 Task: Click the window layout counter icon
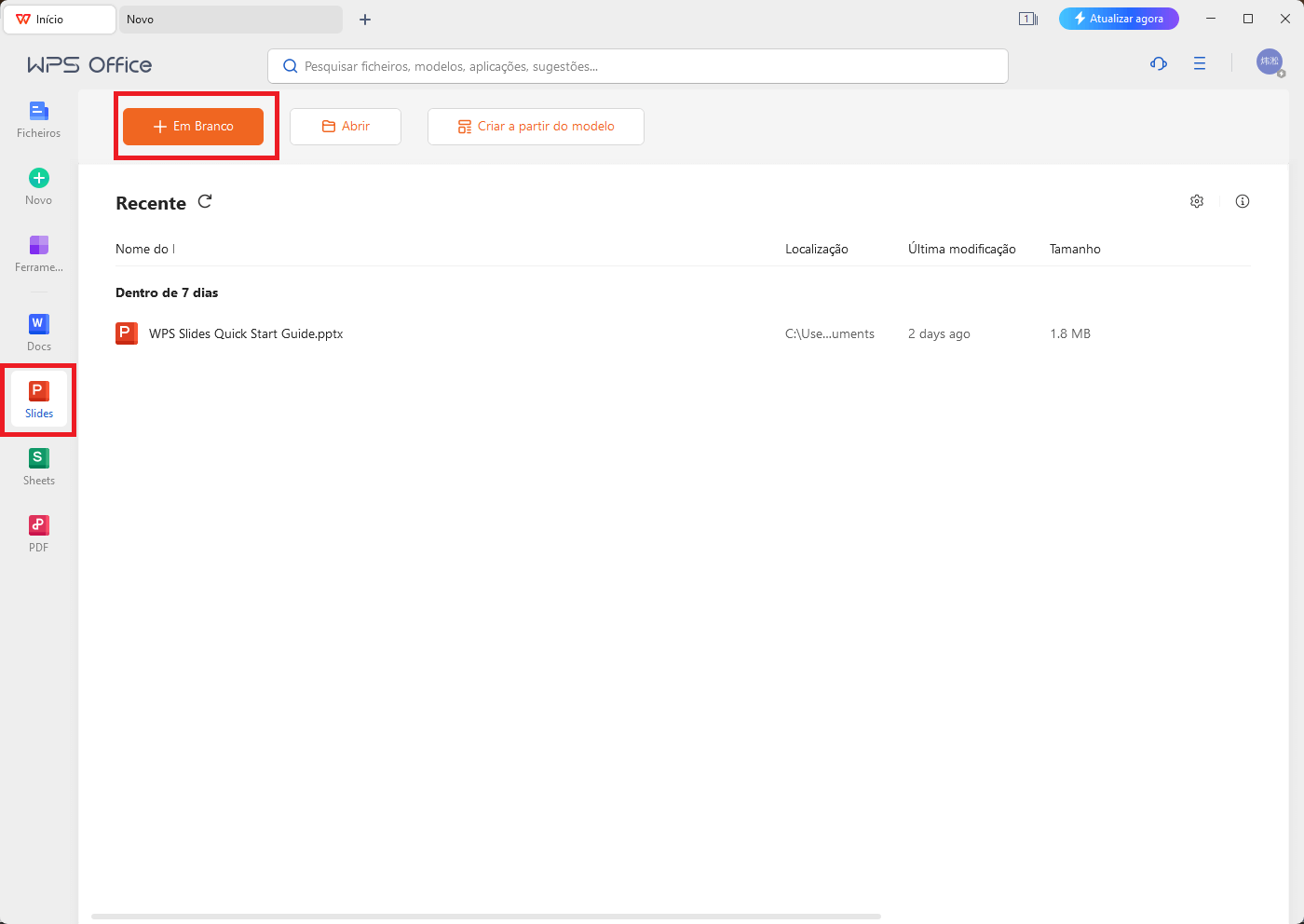click(x=1028, y=19)
